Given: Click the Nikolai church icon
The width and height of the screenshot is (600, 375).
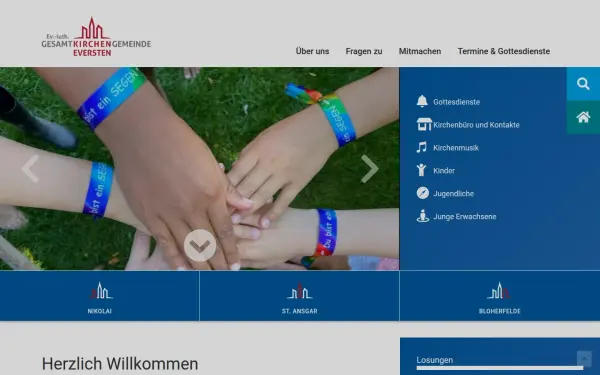Looking at the screenshot, I should tap(100, 291).
